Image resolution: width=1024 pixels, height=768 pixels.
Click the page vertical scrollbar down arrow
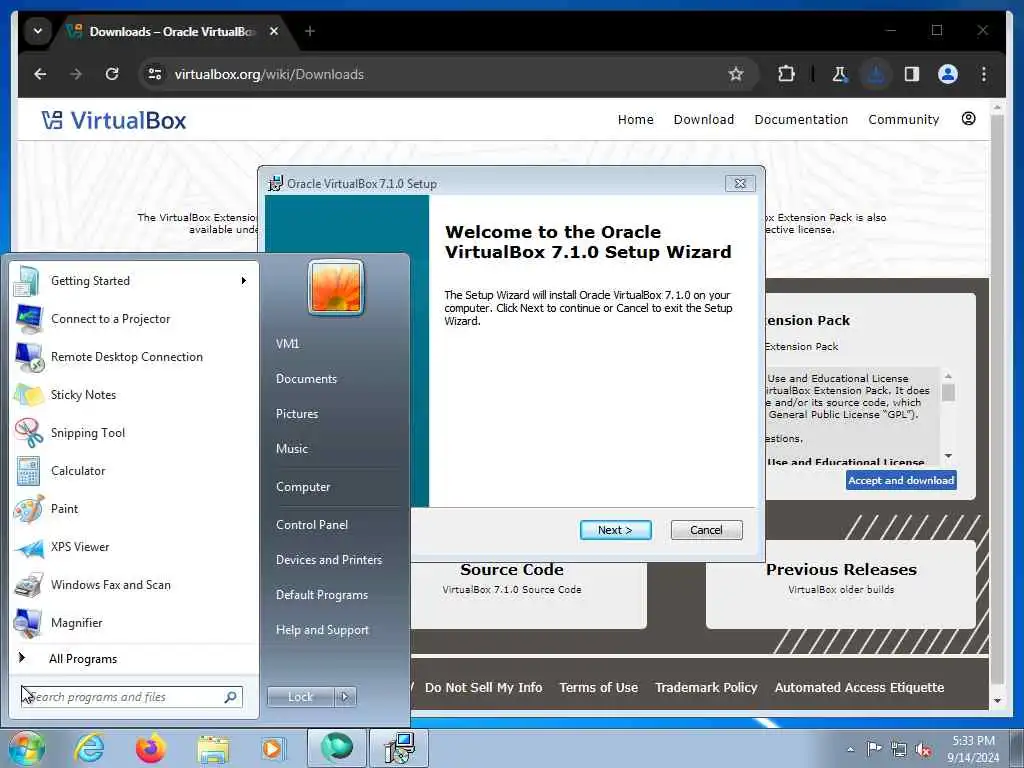(997, 701)
